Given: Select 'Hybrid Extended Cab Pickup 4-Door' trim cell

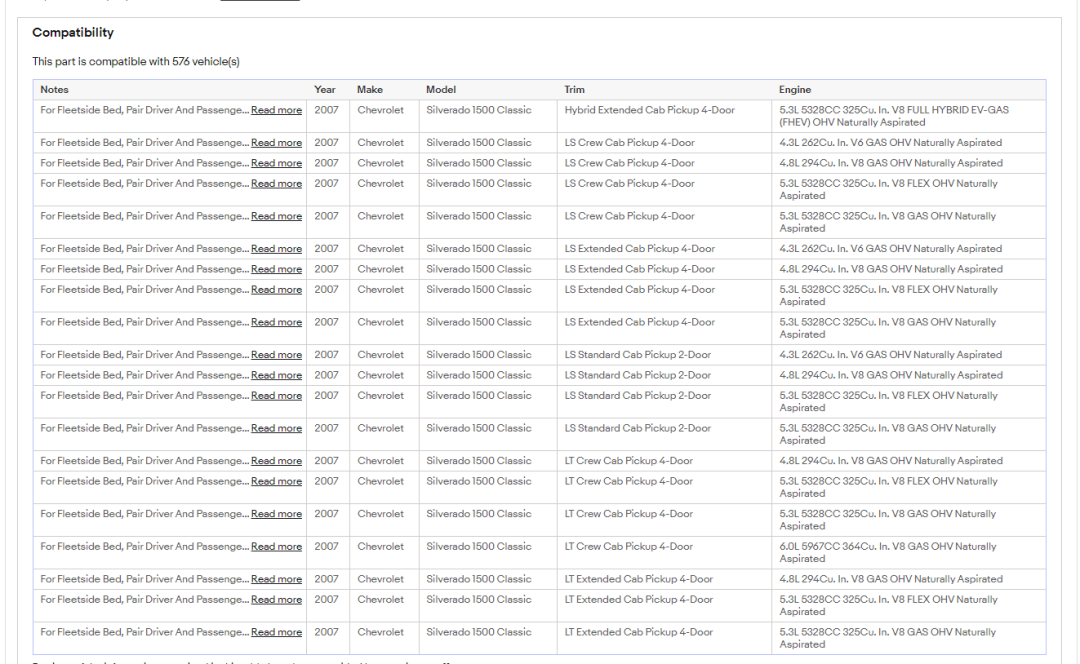Looking at the screenshot, I should pyautogui.click(x=650, y=110).
